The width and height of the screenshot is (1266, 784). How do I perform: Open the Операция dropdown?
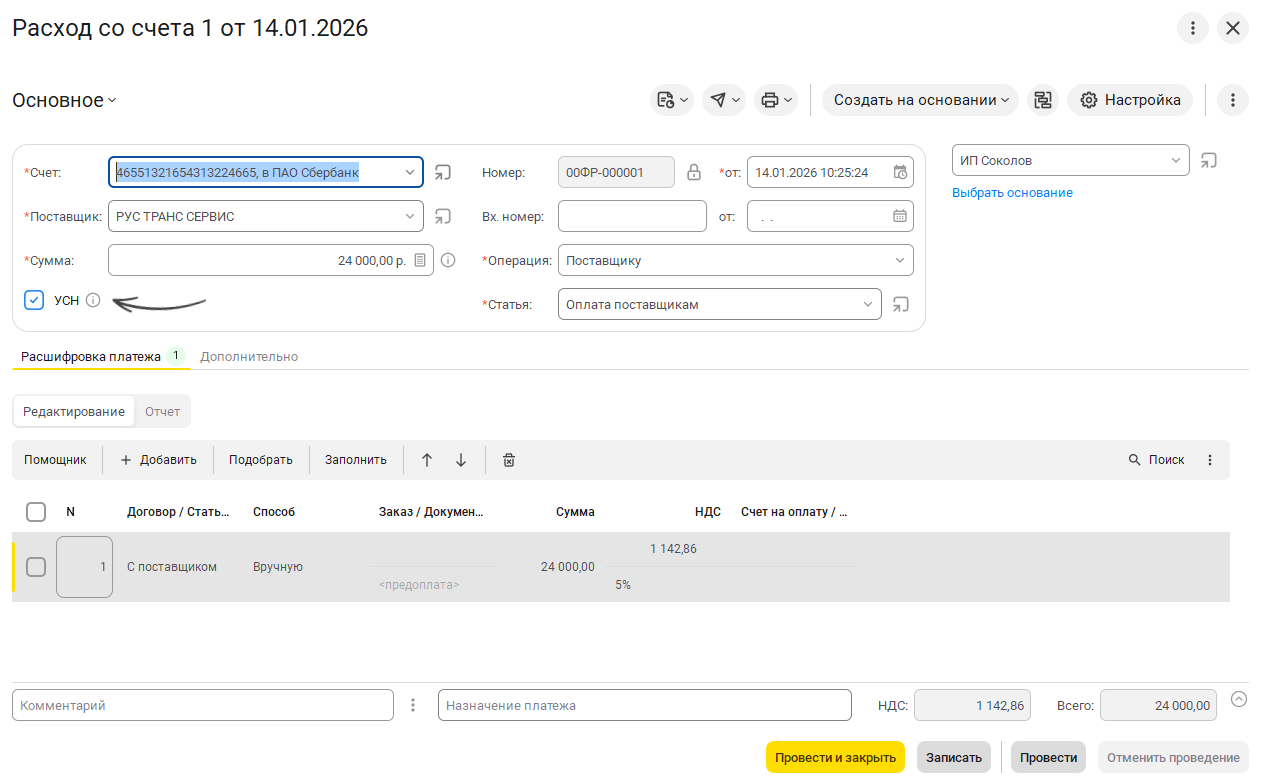899,260
